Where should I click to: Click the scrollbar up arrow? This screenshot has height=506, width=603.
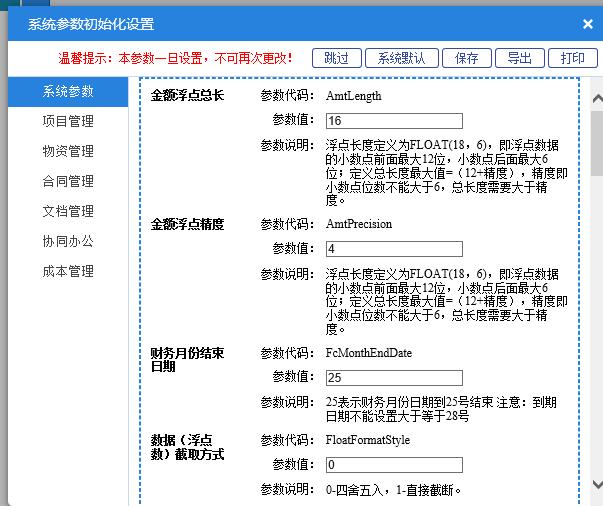[x=596, y=99]
